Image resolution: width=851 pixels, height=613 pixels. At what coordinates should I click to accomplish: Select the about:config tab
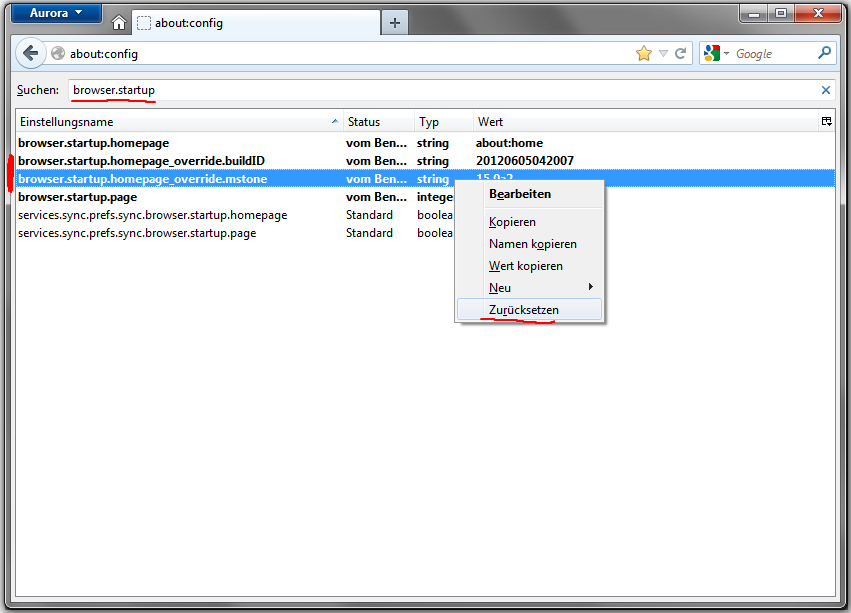click(255, 23)
